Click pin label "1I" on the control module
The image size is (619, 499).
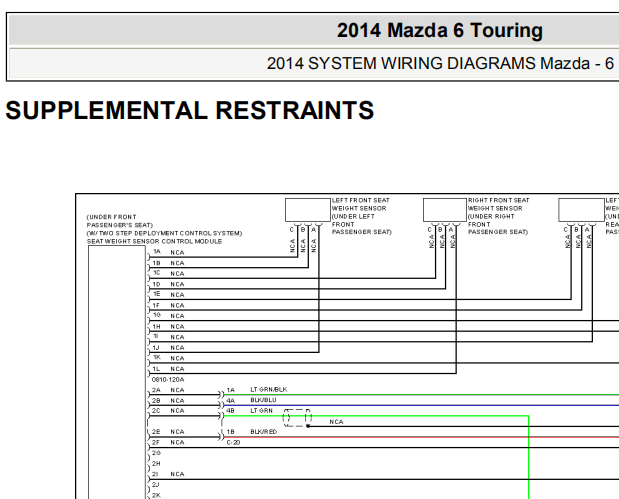(x=156, y=336)
